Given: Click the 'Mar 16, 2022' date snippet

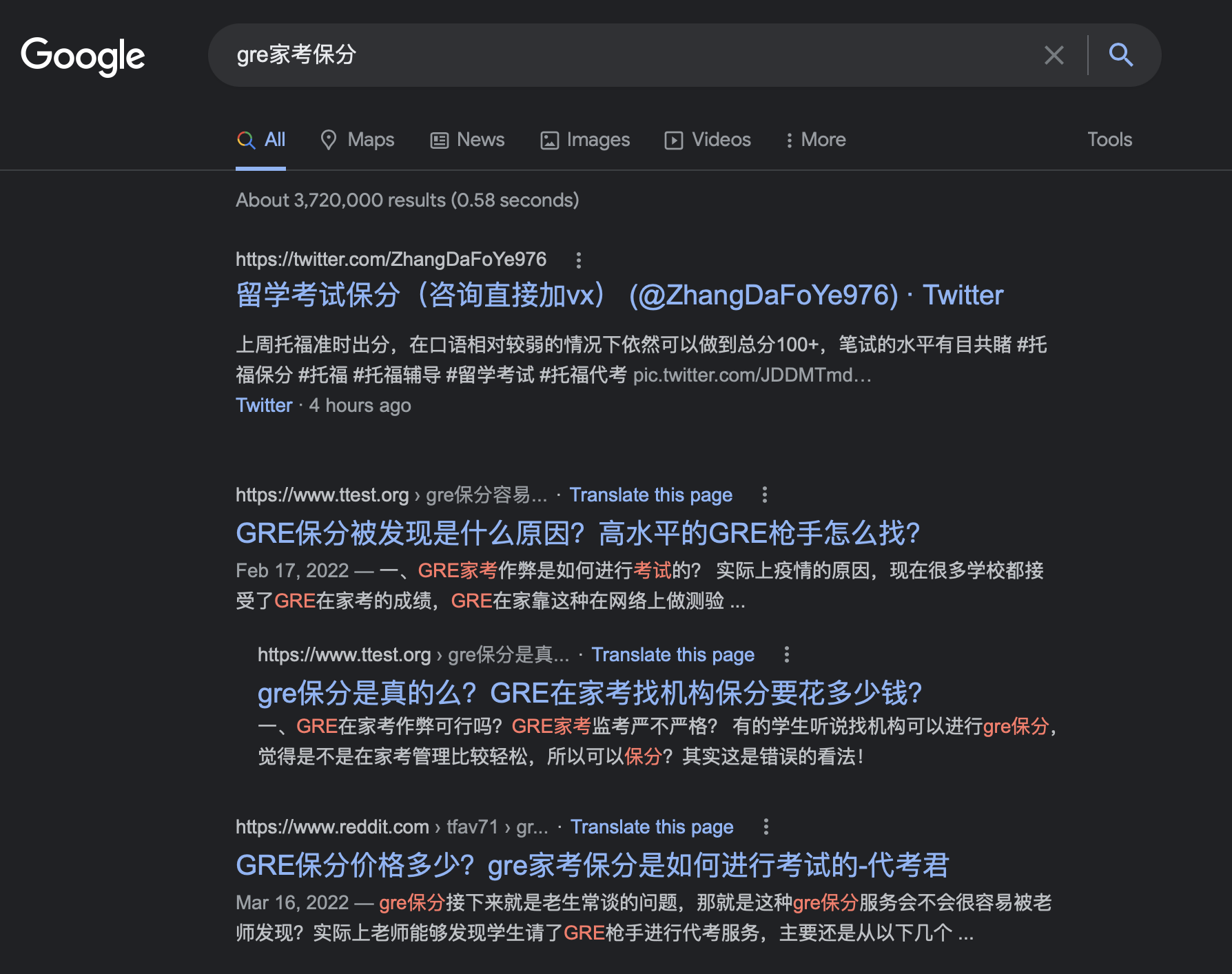Looking at the screenshot, I should pyautogui.click(x=292, y=902).
